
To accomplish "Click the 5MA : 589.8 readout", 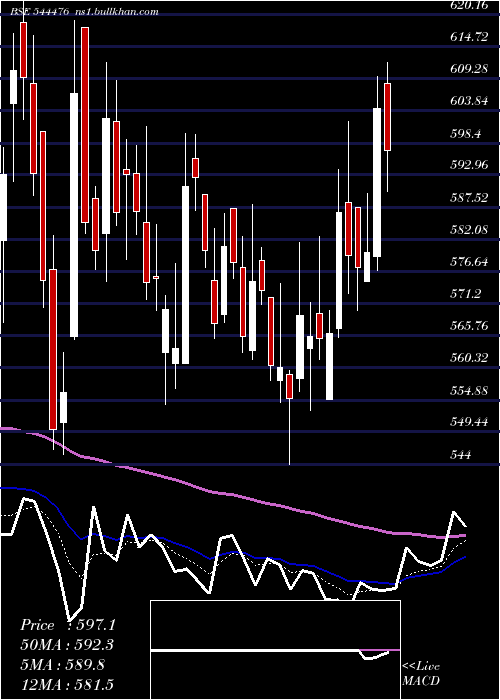I will click(62, 664).
